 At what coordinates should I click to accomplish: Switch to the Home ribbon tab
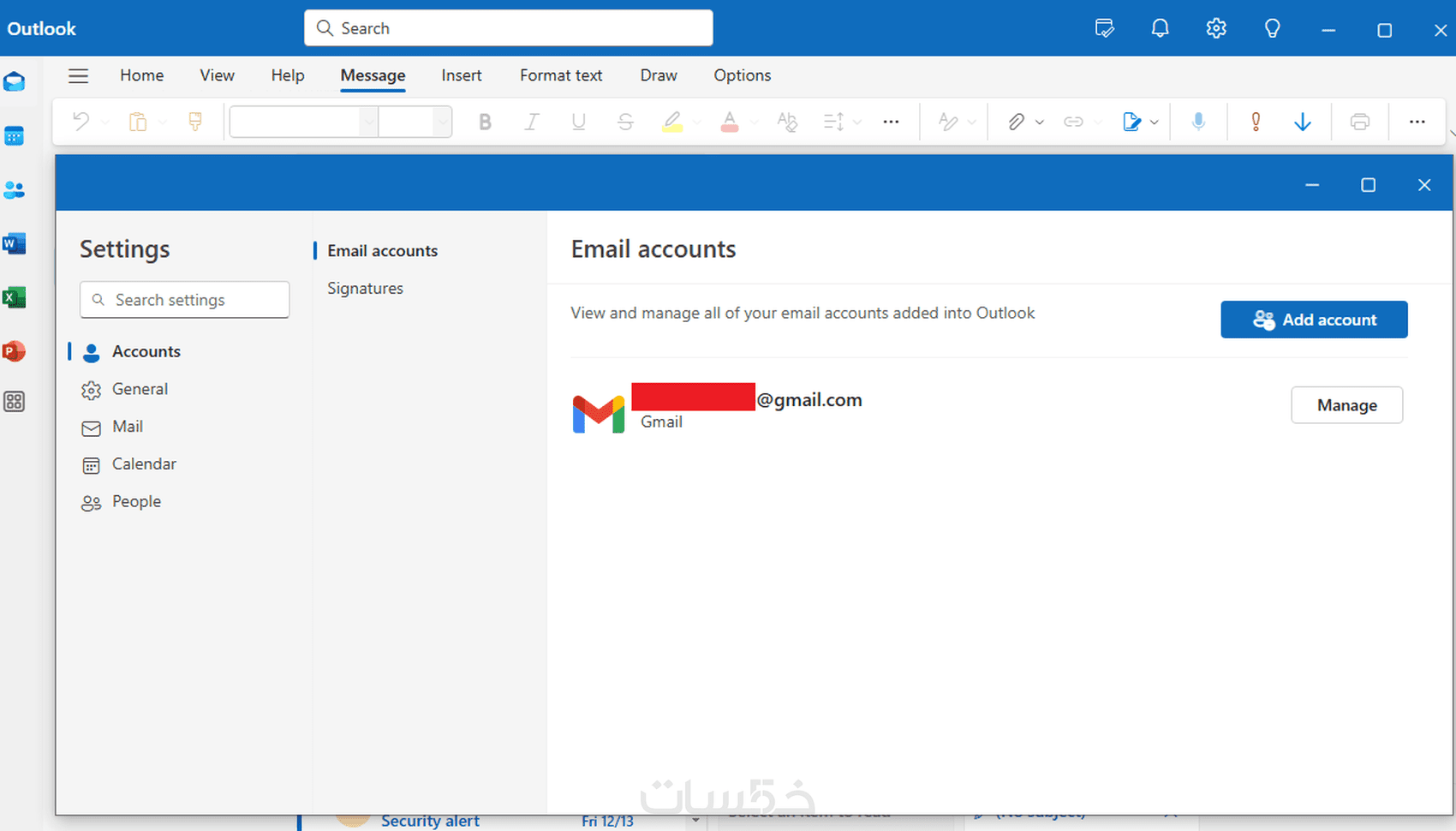(x=142, y=75)
